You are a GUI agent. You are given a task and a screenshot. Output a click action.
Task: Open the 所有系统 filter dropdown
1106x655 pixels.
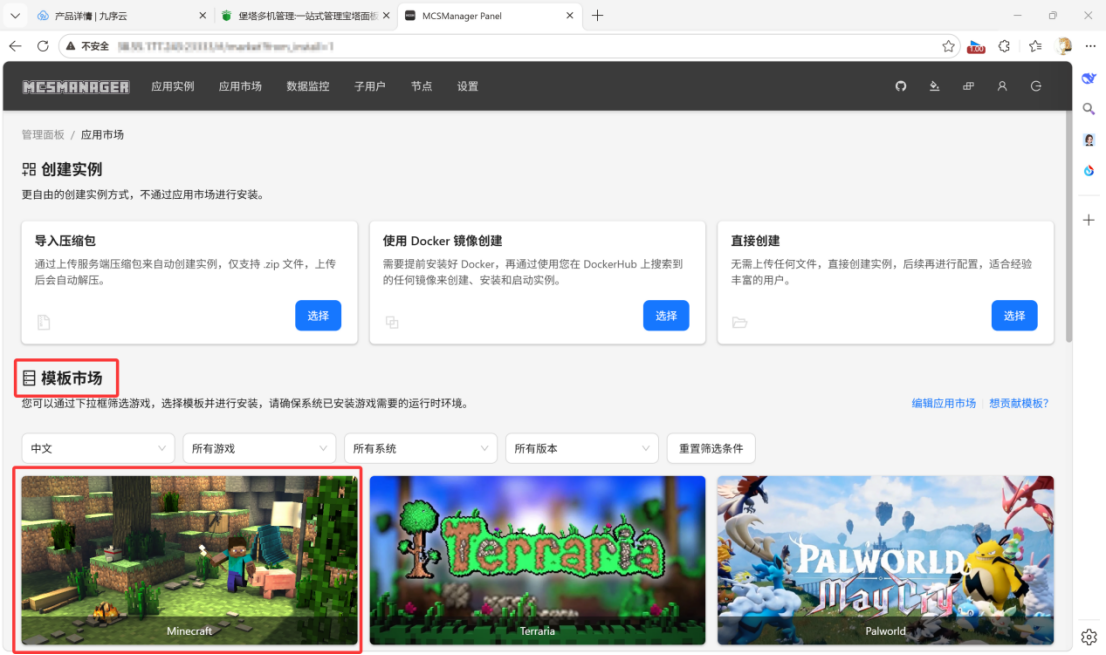pyautogui.click(x=420, y=448)
